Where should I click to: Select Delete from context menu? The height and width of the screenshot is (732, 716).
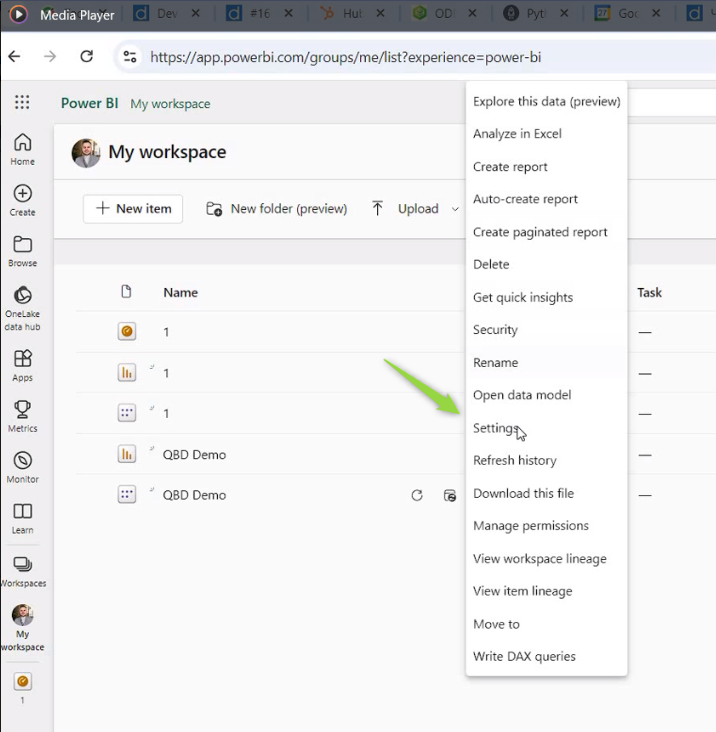pyautogui.click(x=547, y=265)
